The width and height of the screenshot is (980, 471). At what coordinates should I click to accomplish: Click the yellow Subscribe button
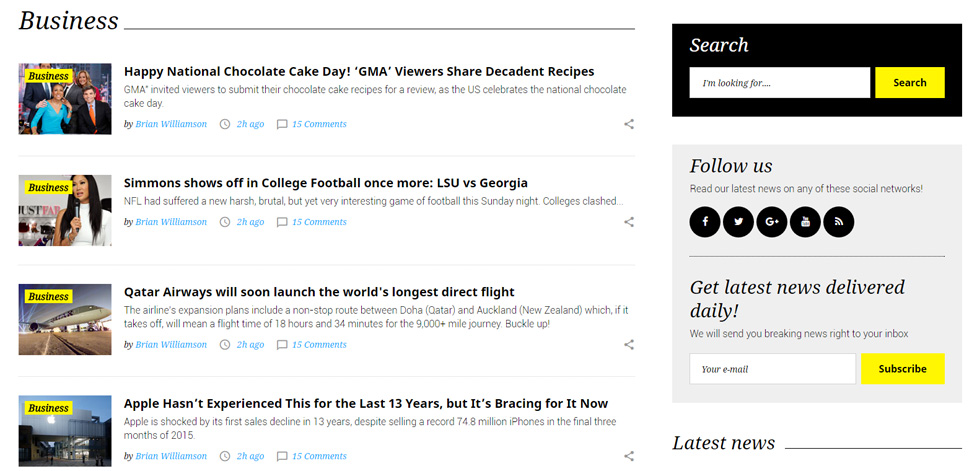click(902, 369)
